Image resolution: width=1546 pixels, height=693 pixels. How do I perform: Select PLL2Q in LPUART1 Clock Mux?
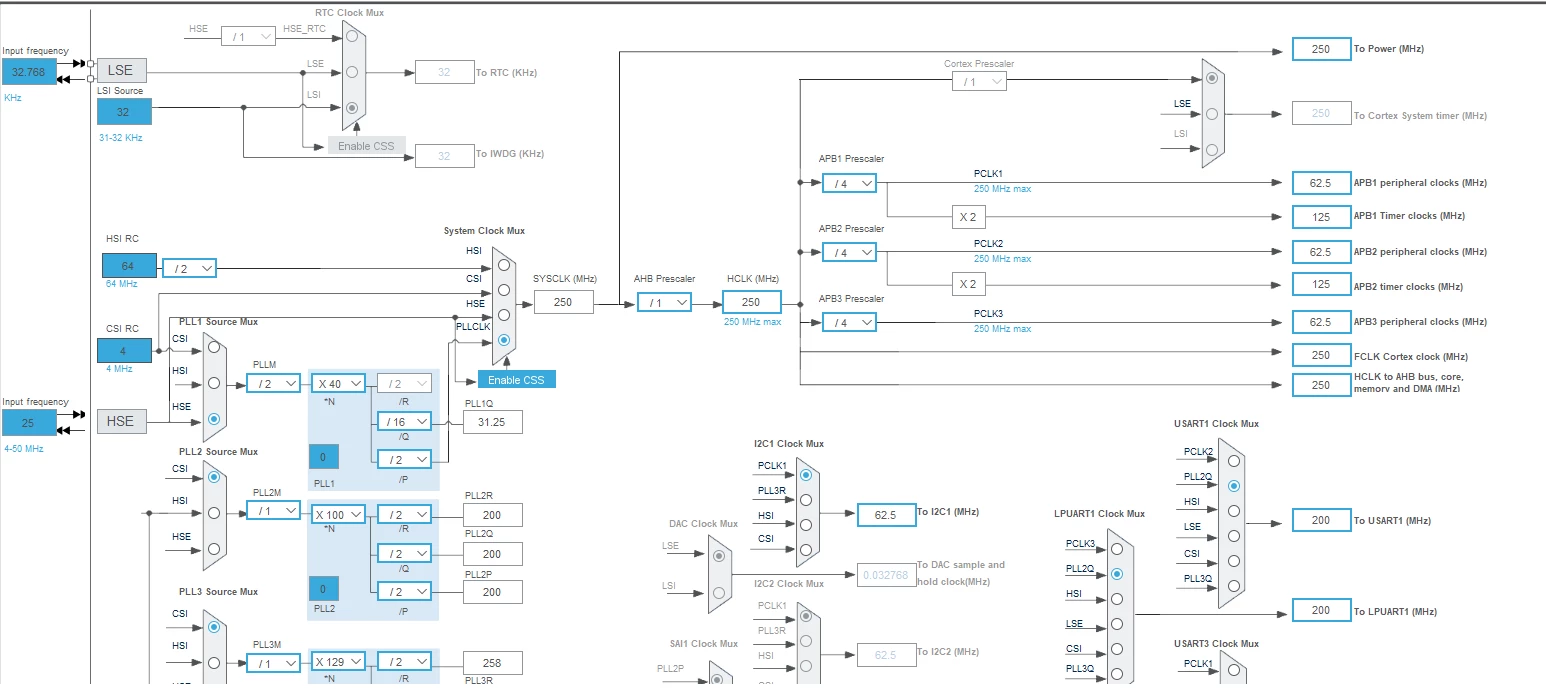(x=1116, y=574)
